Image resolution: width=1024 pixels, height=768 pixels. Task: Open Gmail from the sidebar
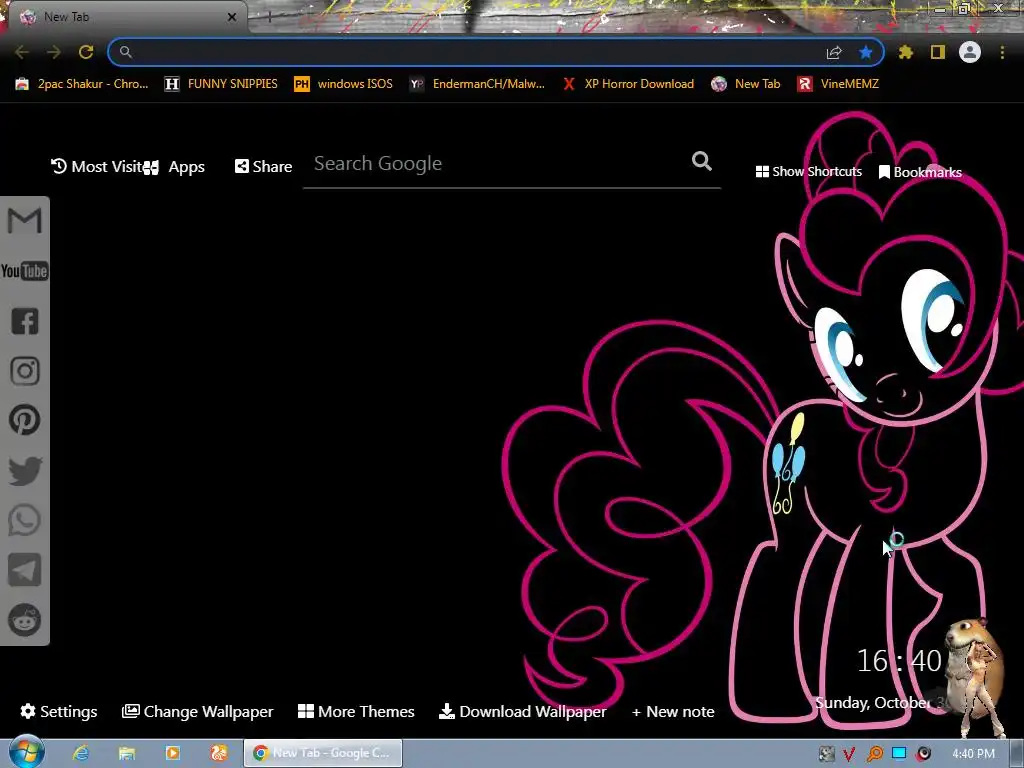pos(24,221)
